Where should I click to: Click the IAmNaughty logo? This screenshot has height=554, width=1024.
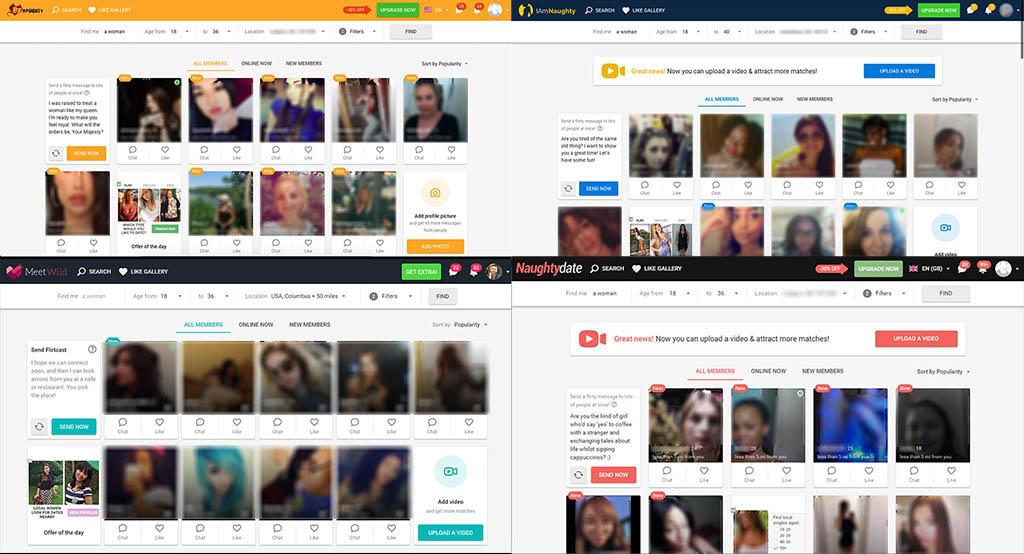(x=547, y=10)
